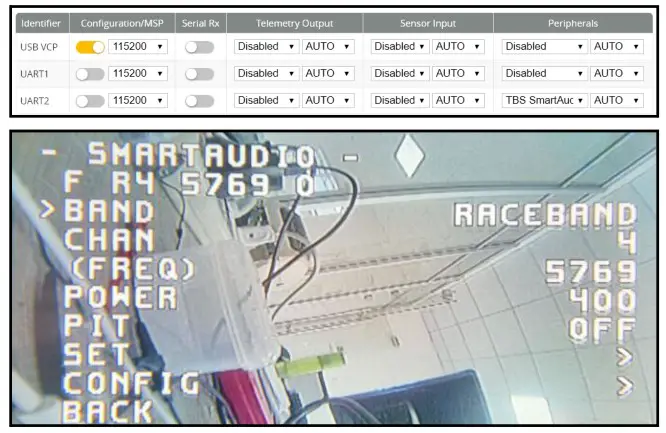The image size is (666, 433).
Task: Open USB VCP Sensor Input Disabled dropdown
Action: point(400,46)
